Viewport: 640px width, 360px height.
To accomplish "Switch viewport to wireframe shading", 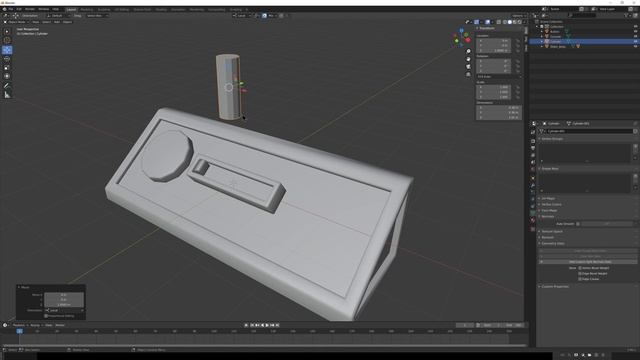I will 505,22.
